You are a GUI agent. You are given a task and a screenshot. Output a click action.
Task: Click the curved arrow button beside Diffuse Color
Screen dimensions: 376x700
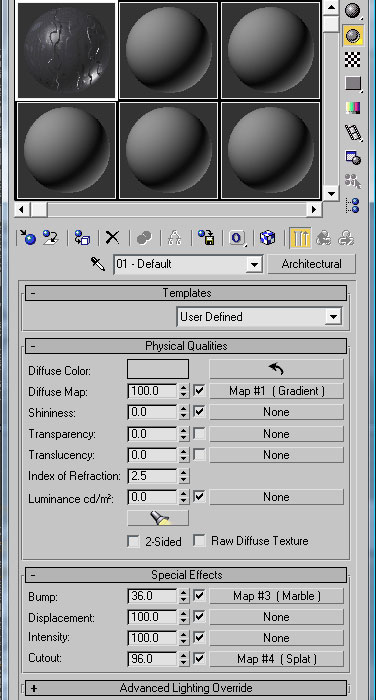(x=276, y=369)
